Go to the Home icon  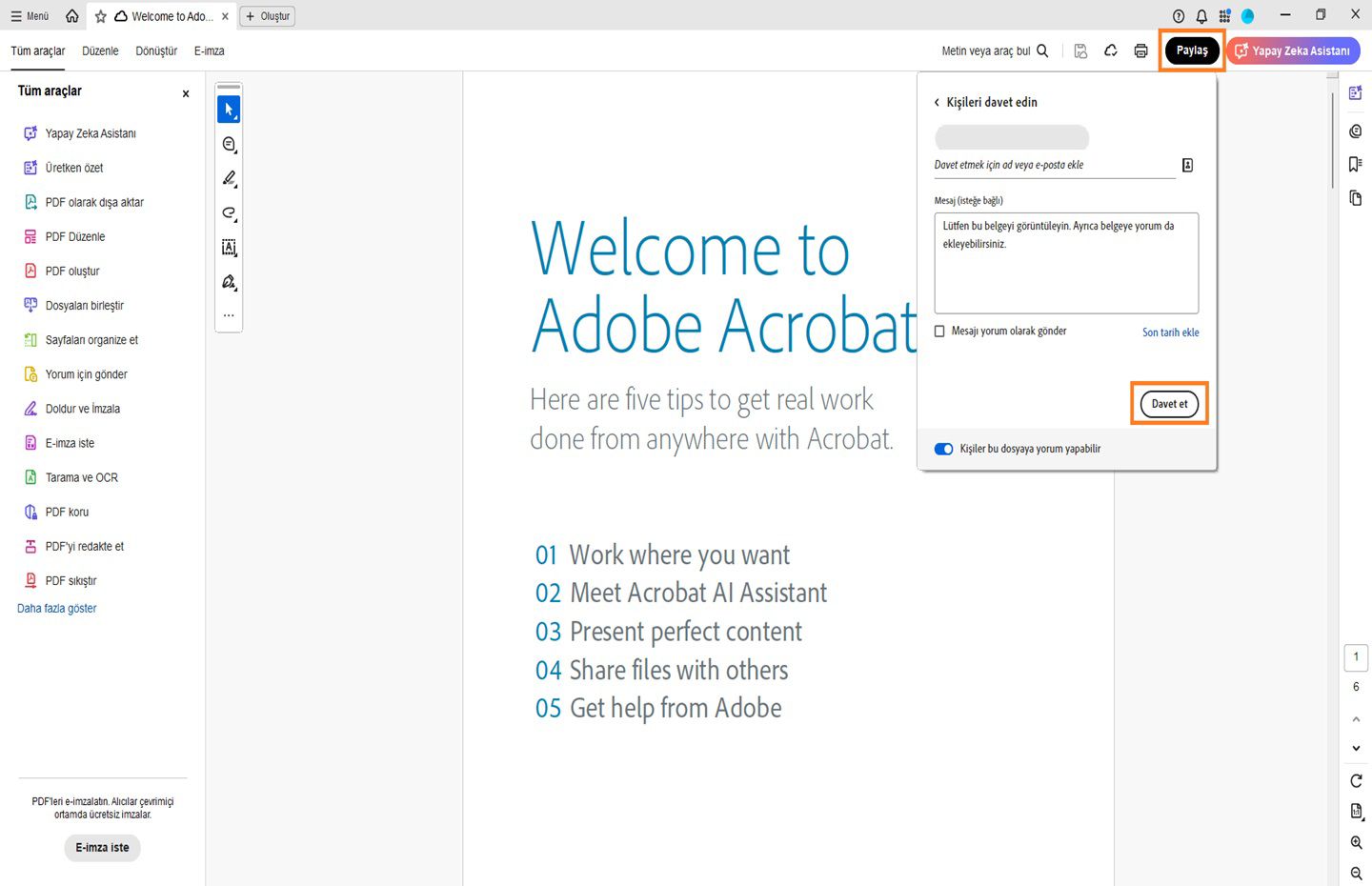click(72, 16)
